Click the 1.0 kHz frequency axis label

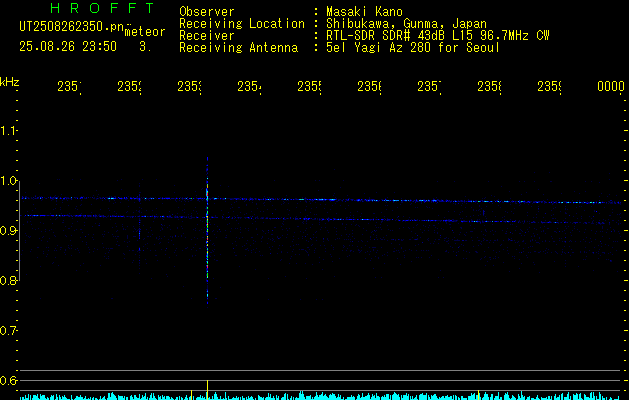(x=8, y=181)
